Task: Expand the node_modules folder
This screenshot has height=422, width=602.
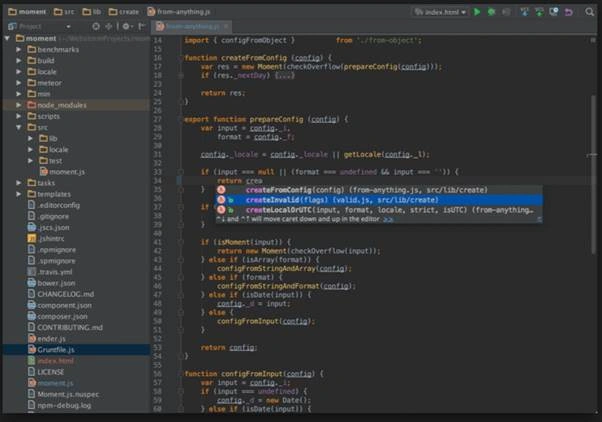Action: pos(18,105)
